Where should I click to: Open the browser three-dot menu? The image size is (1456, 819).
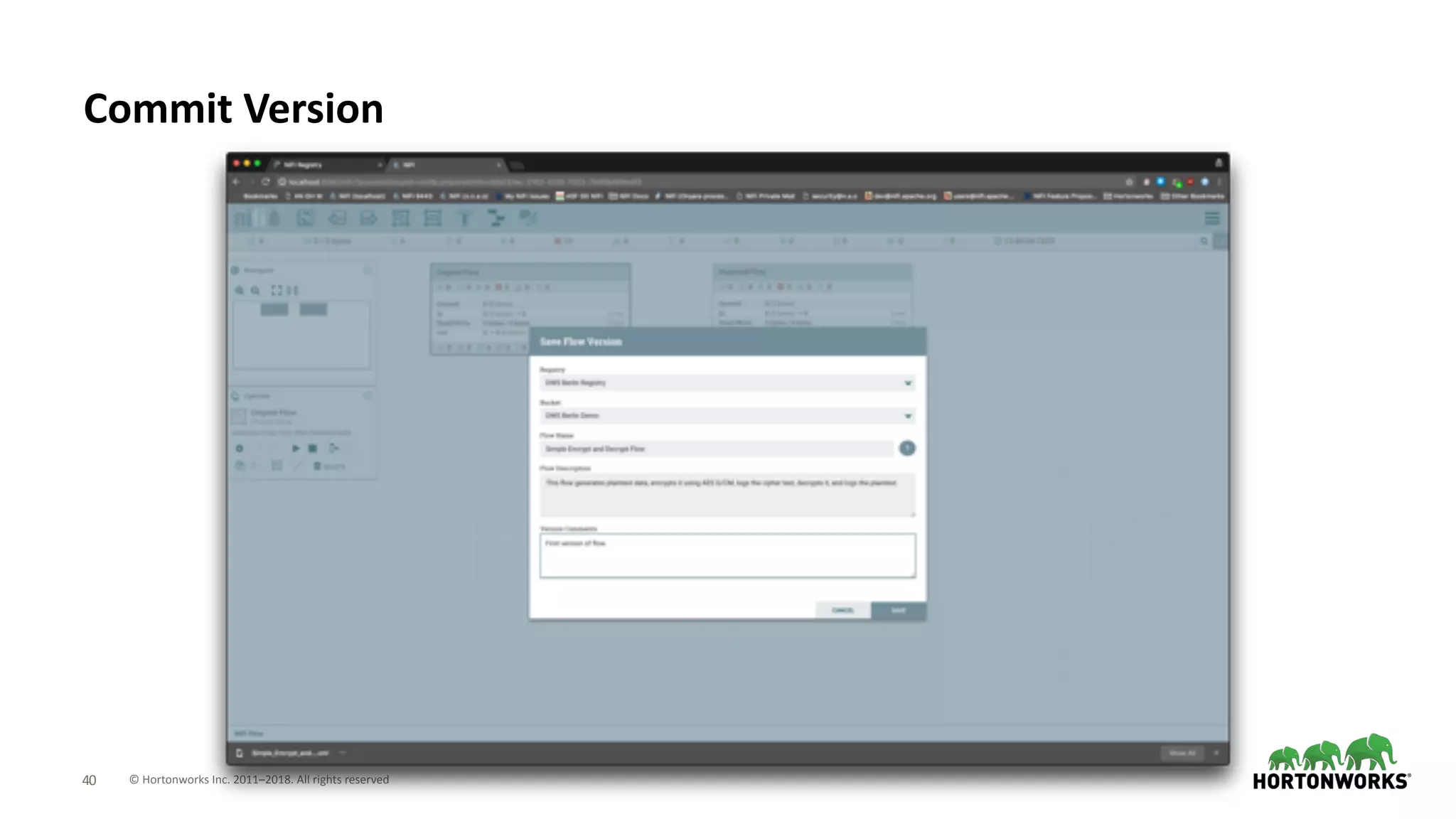click(x=1219, y=182)
